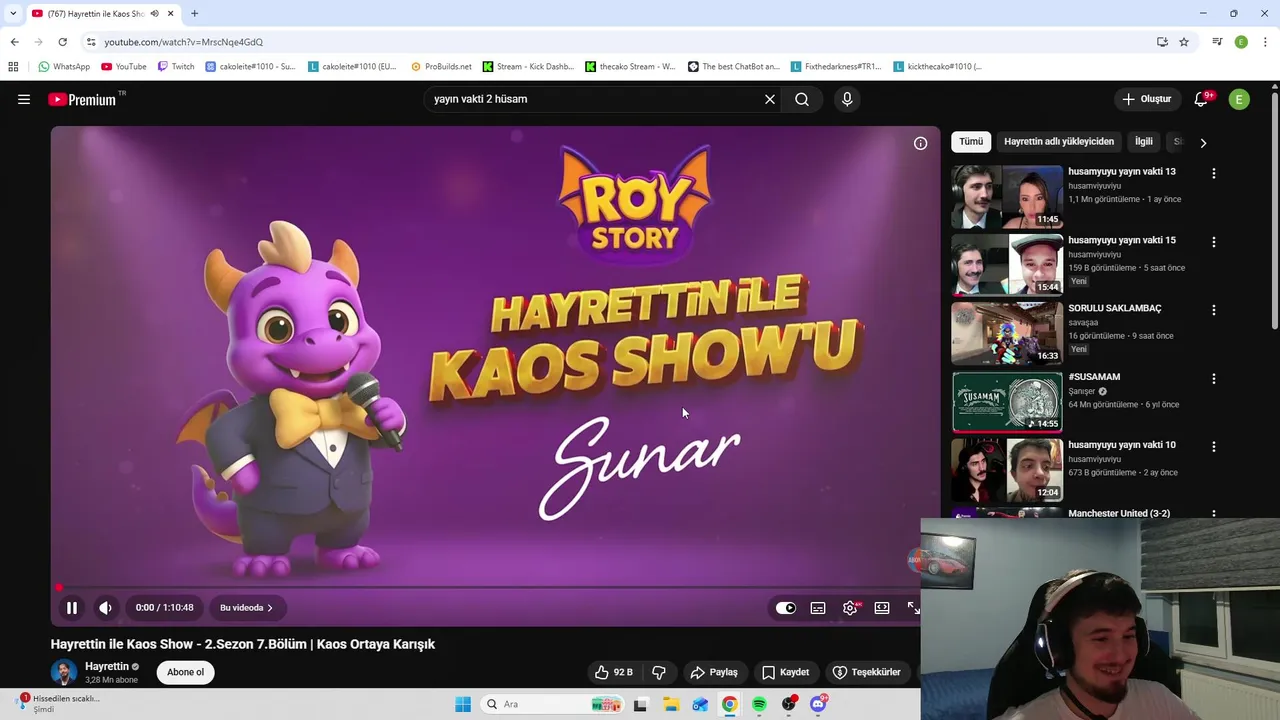Switch to theater mode

click(882, 607)
